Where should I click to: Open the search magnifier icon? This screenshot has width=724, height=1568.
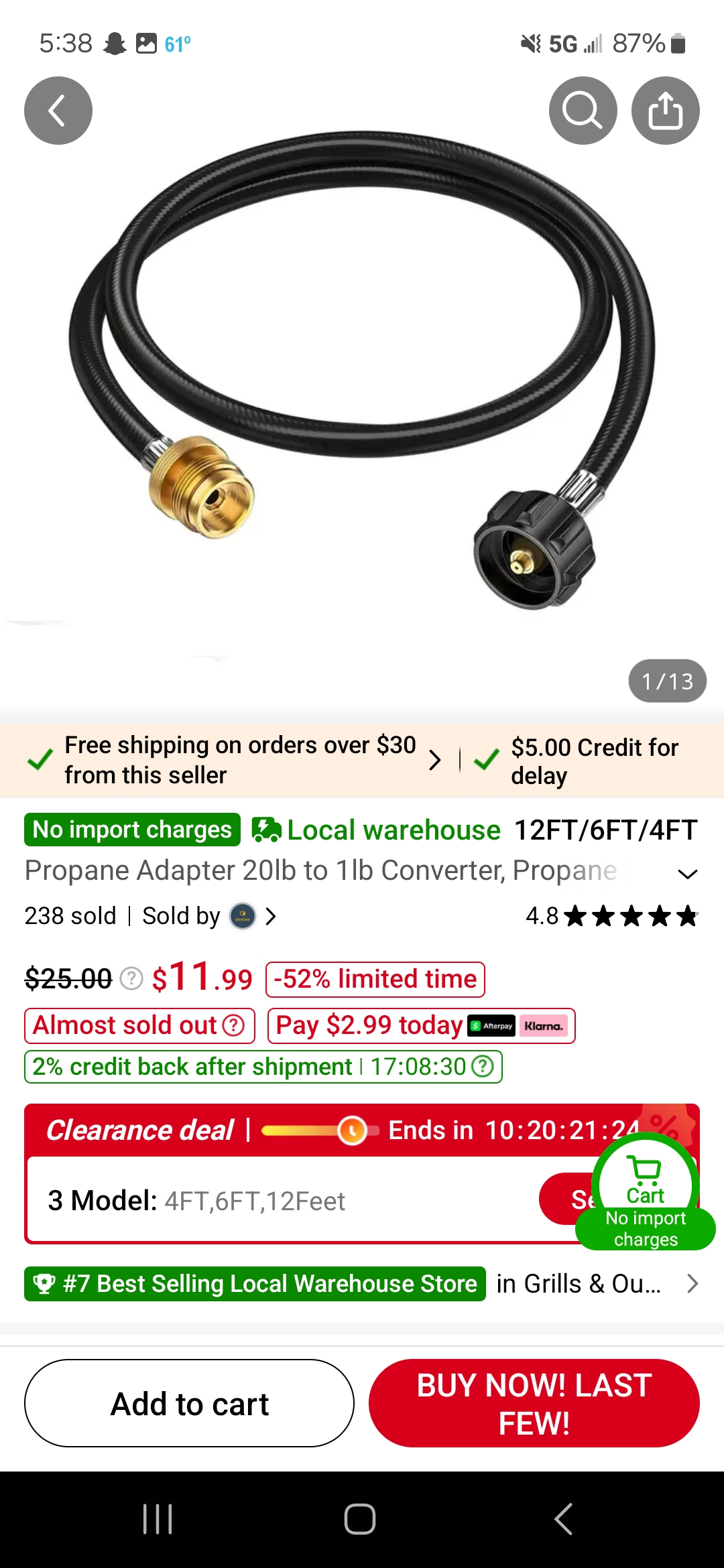(583, 111)
